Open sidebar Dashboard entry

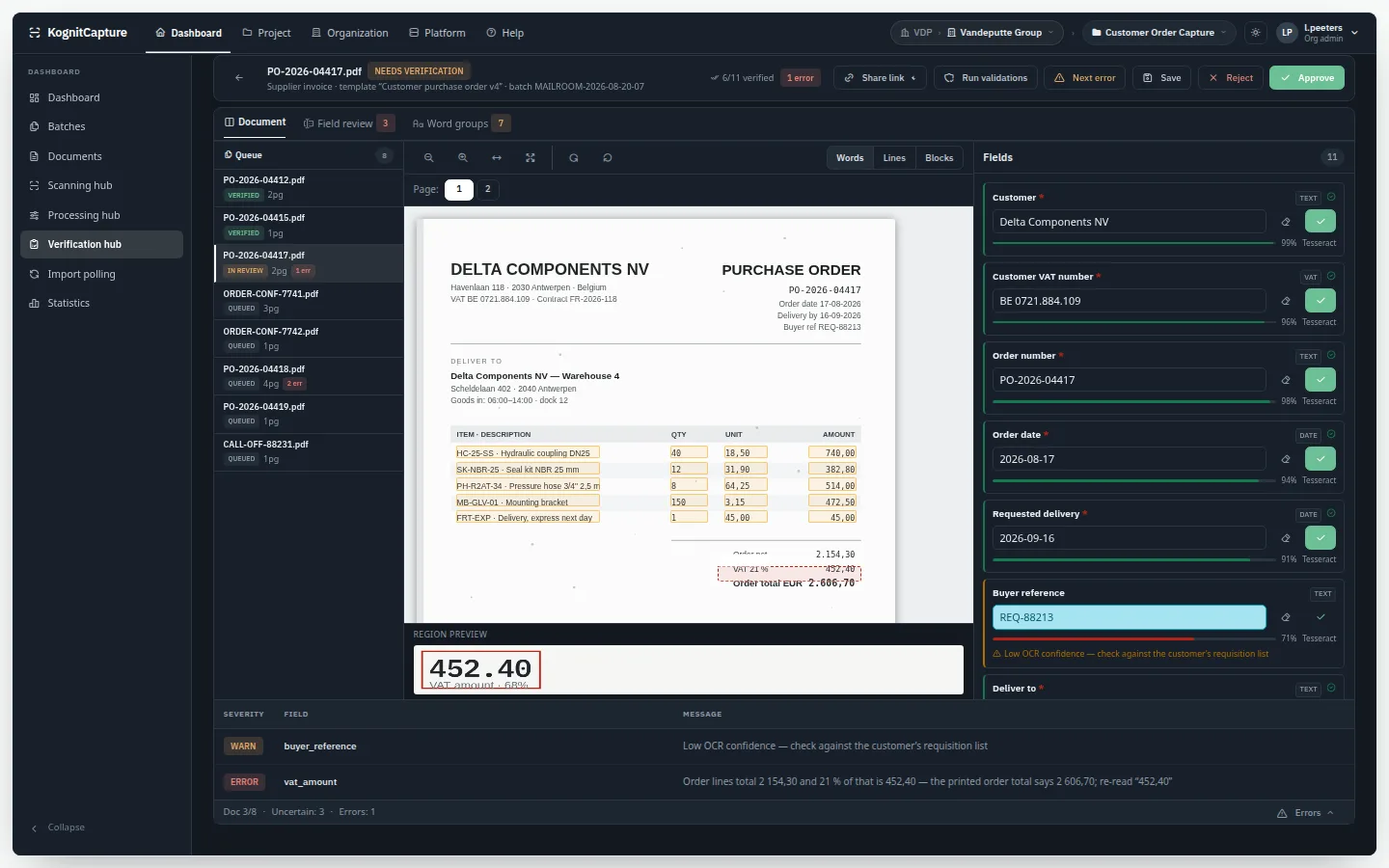click(x=101, y=98)
